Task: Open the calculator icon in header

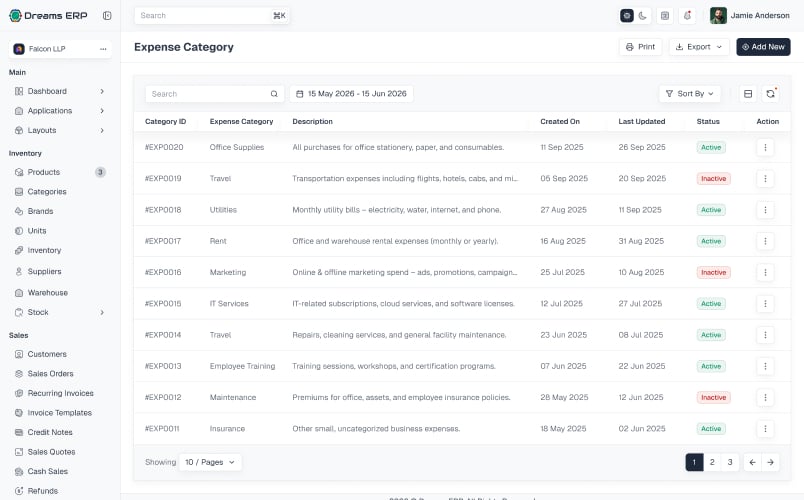Action: click(x=665, y=15)
